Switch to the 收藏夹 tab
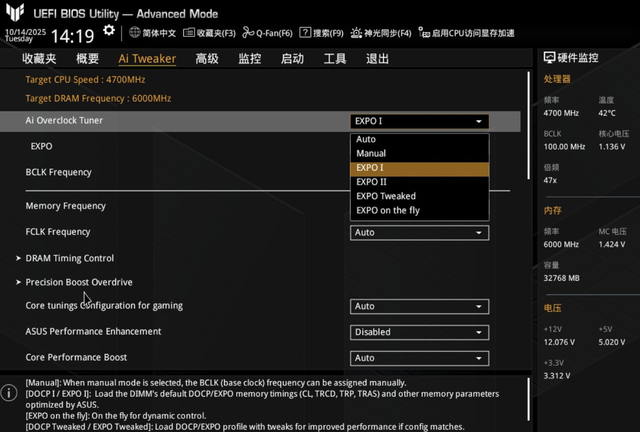 point(39,59)
